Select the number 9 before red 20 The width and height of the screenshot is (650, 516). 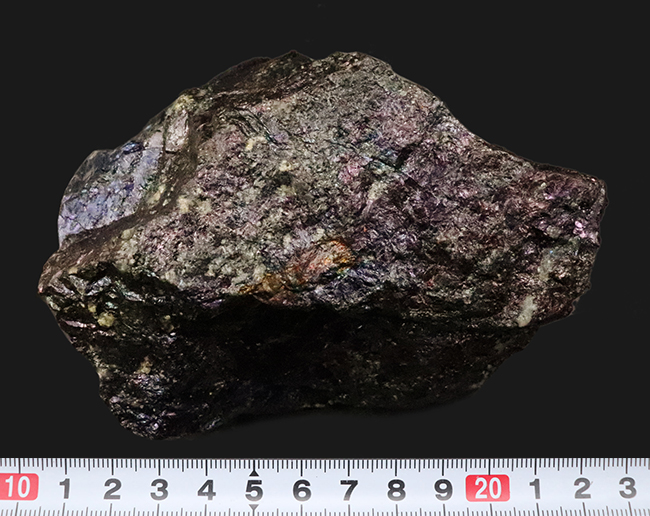click(443, 489)
